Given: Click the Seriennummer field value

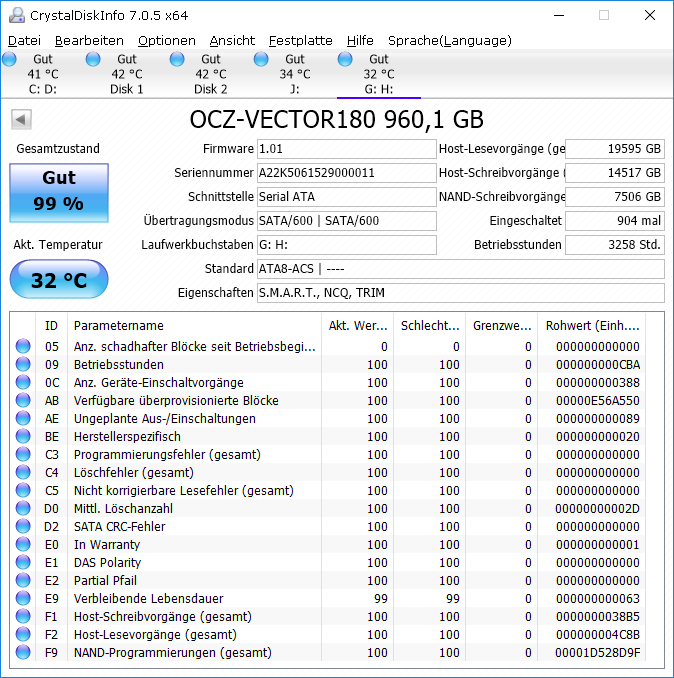Looking at the screenshot, I should click(x=347, y=173).
